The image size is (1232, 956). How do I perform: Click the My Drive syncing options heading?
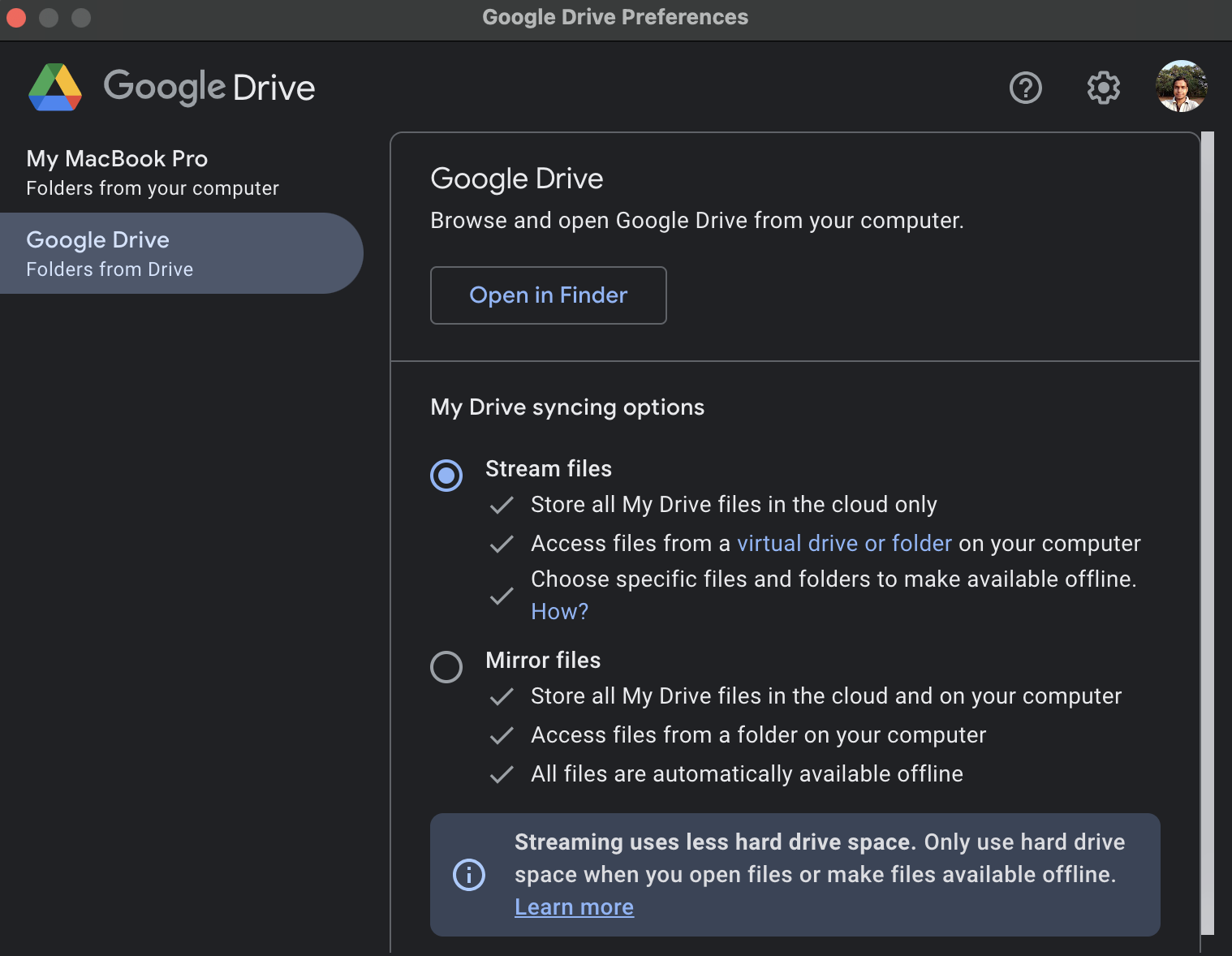pos(567,407)
